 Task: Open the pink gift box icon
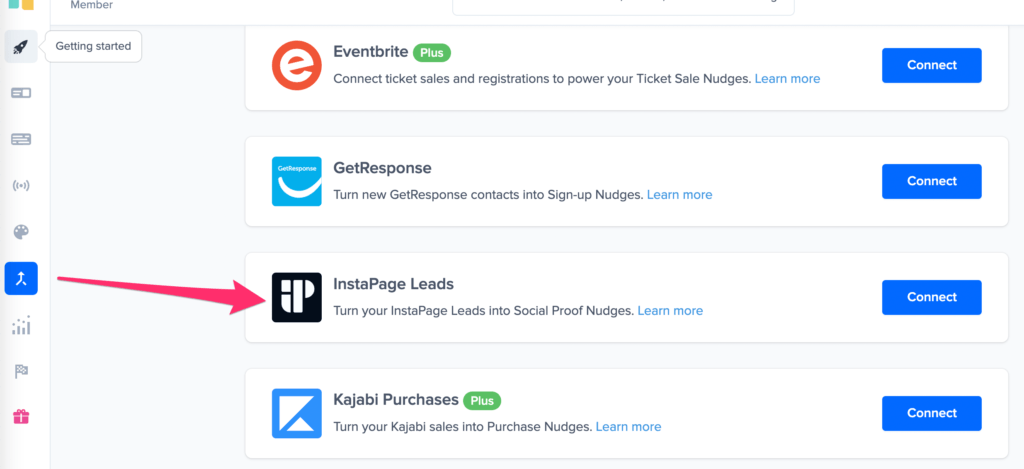(x=21, y=416)
